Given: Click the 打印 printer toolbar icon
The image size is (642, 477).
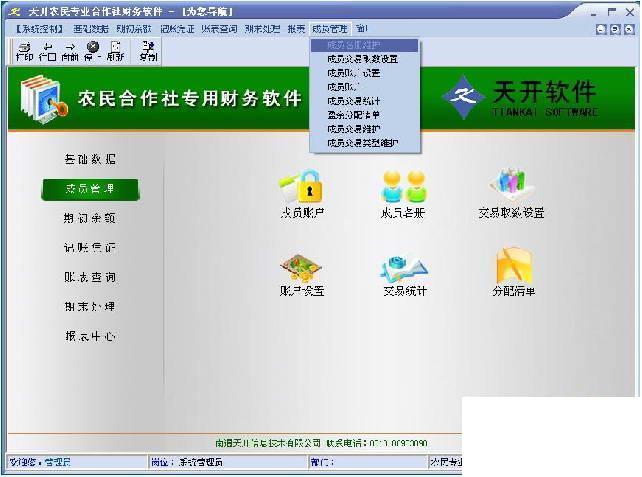Looking at the screenshot, I should 24,52.
